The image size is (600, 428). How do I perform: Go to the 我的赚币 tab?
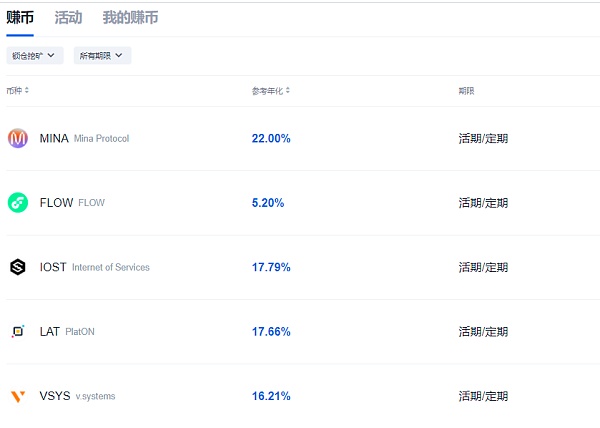[x=130, y=18]
